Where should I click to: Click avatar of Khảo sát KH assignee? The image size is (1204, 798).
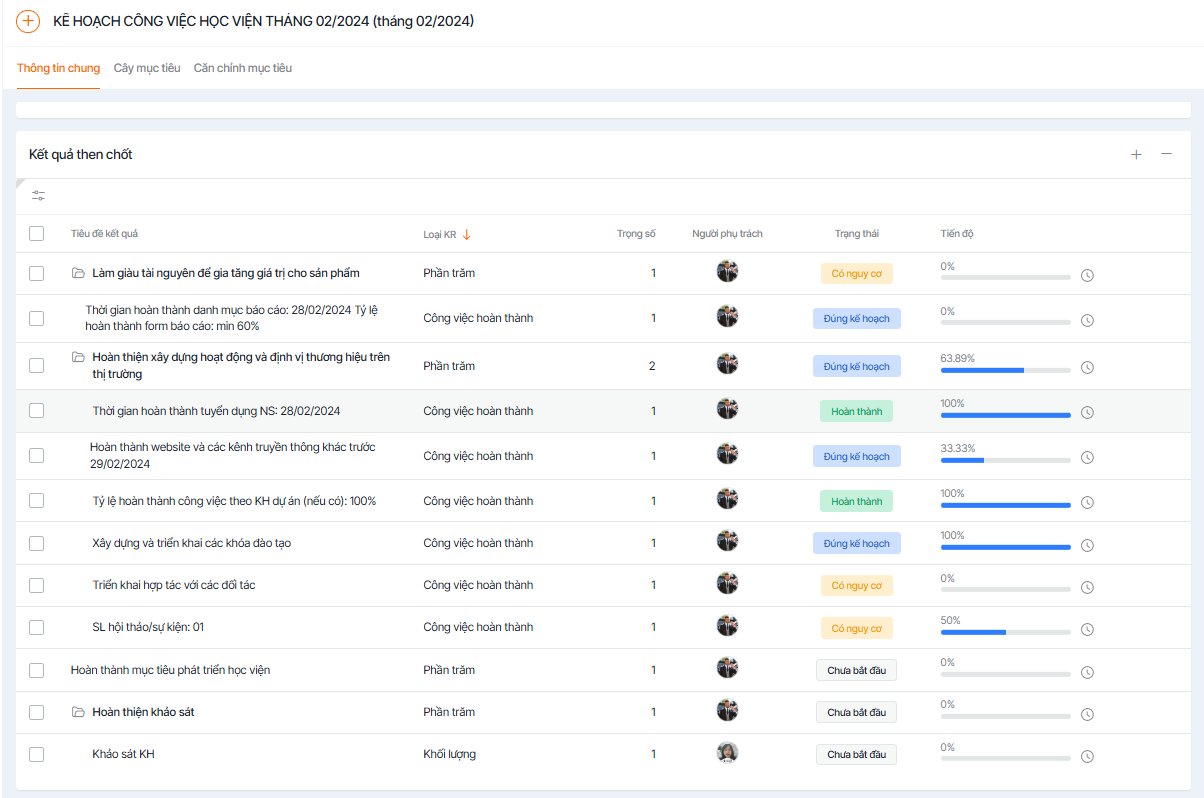(728, 753)
